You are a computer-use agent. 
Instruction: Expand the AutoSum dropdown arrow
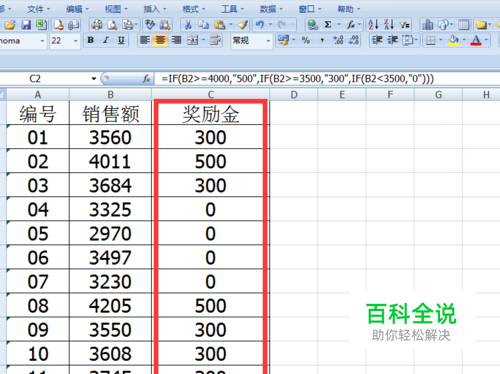(x=339, y=25)
